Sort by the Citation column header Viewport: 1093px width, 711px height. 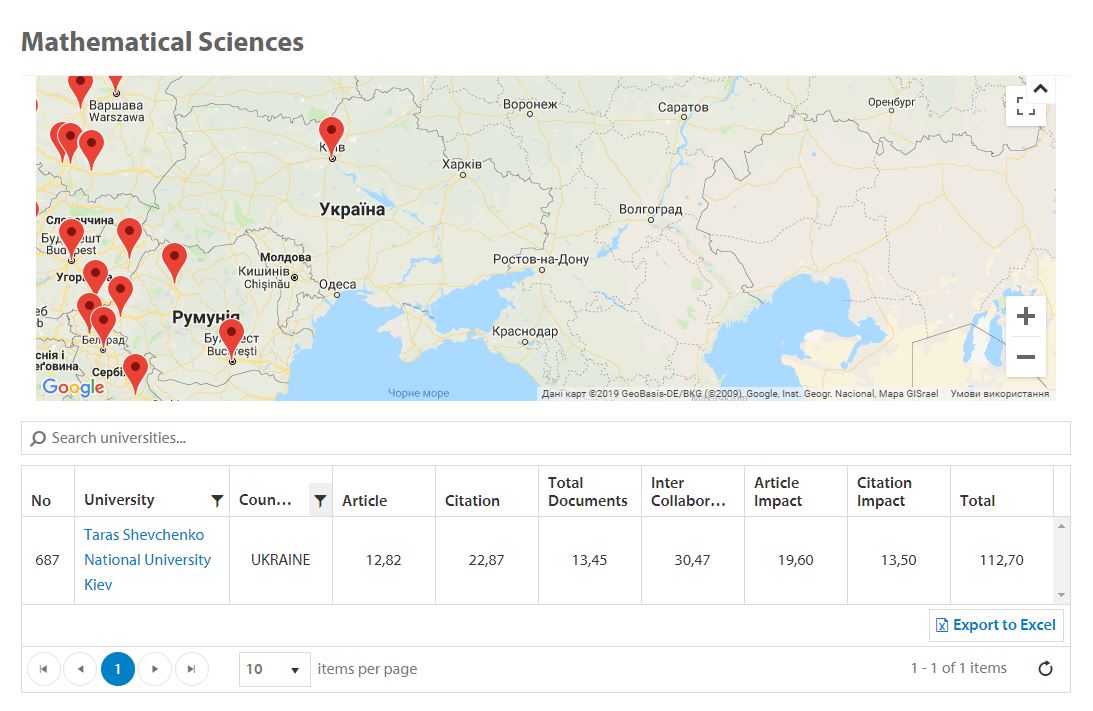(472, 500)
